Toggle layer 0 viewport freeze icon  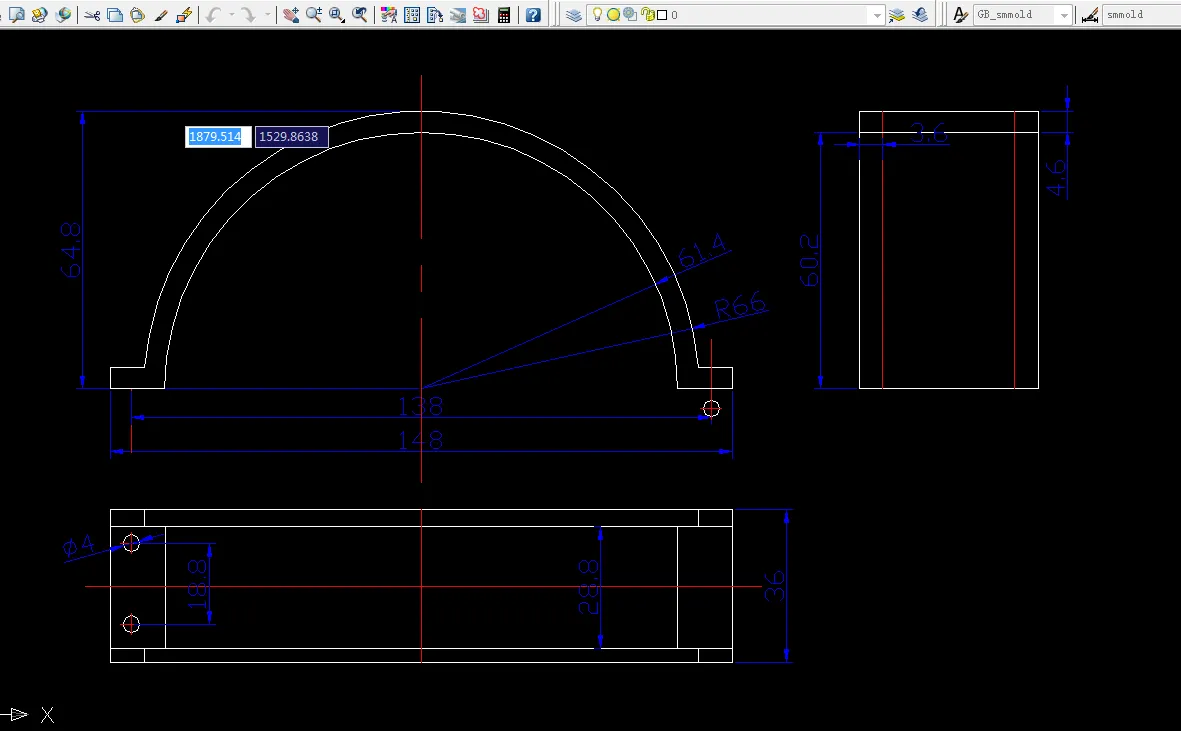click(x=630, y=14)
